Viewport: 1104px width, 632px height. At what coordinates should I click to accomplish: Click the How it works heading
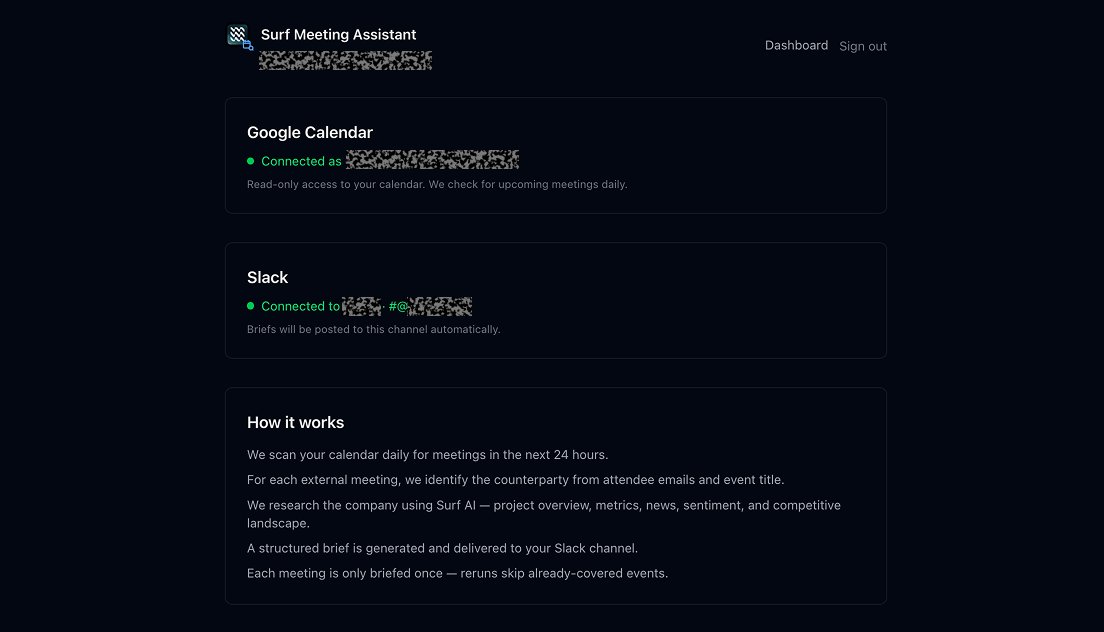coord(295,422)
